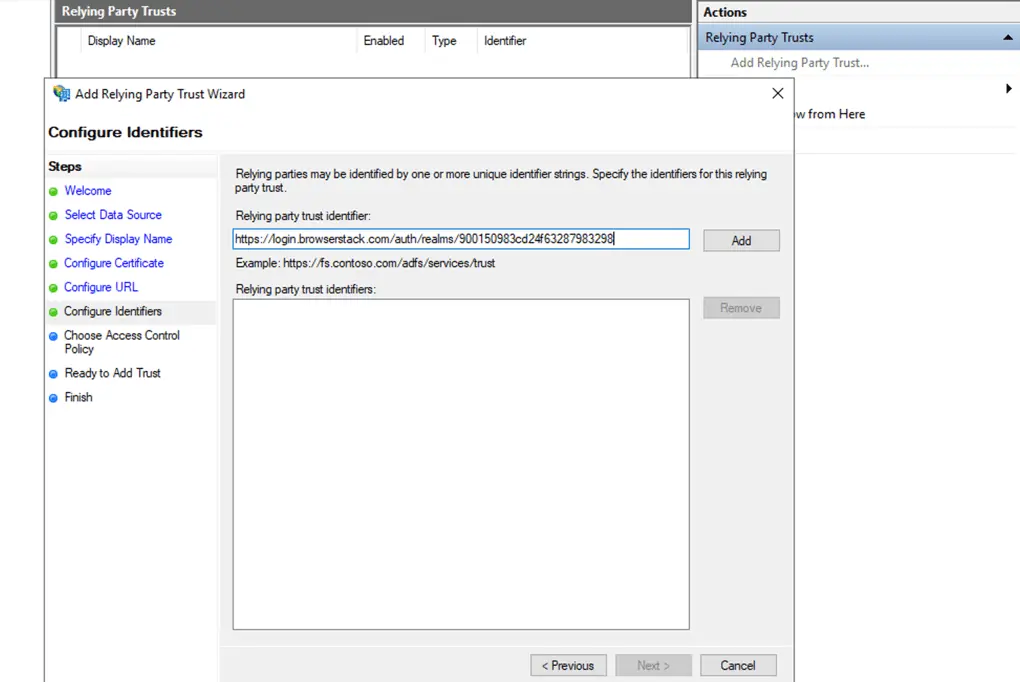Select the Welcome step link
The width and height of the screenshot is (1020, 682).
[x=88, y=191]
